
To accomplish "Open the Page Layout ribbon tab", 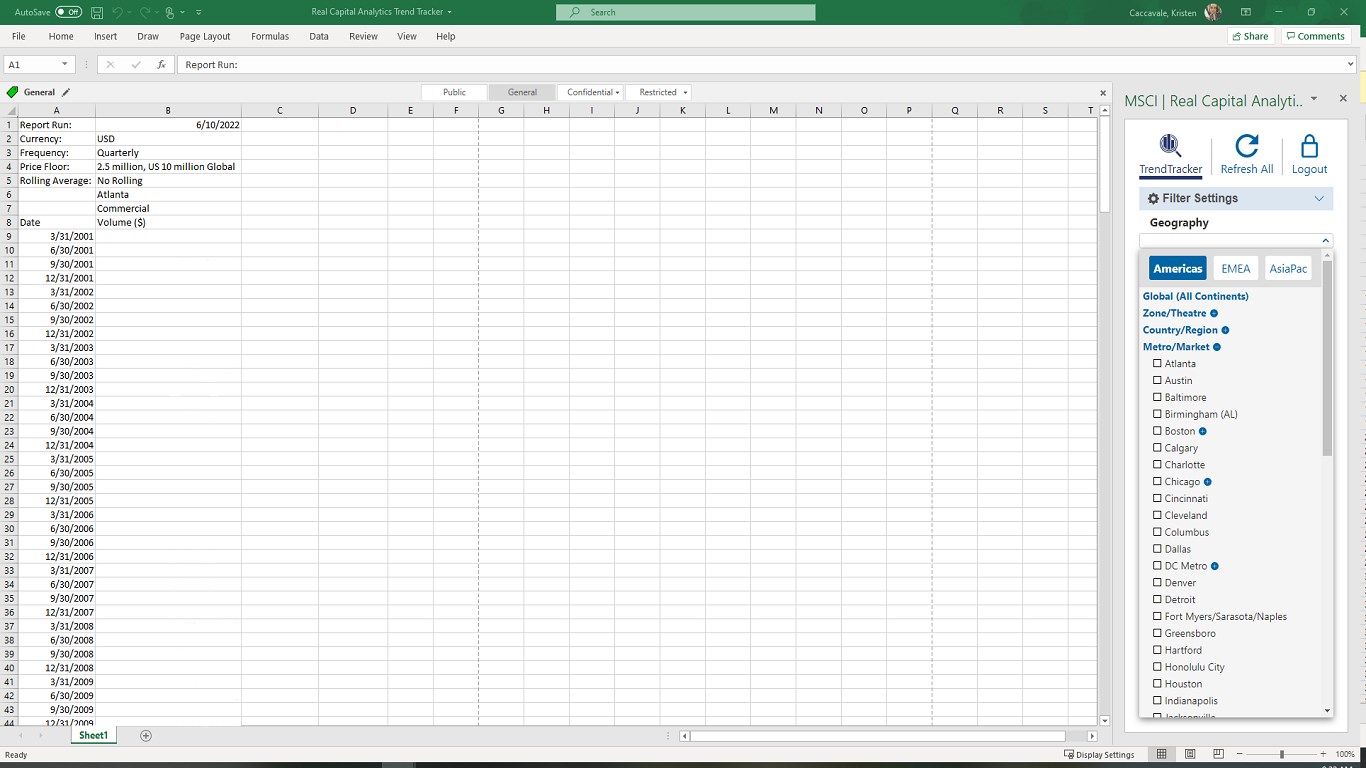I will [x=205, y=36].
